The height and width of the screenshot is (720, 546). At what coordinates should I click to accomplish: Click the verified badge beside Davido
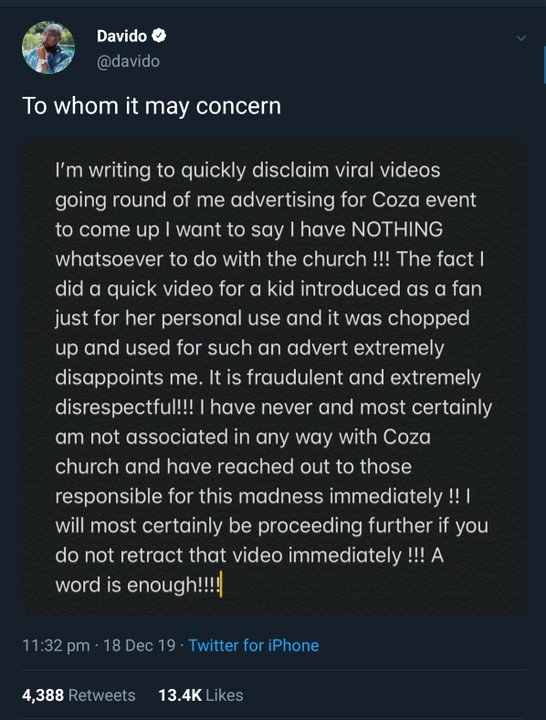[159, 35]
